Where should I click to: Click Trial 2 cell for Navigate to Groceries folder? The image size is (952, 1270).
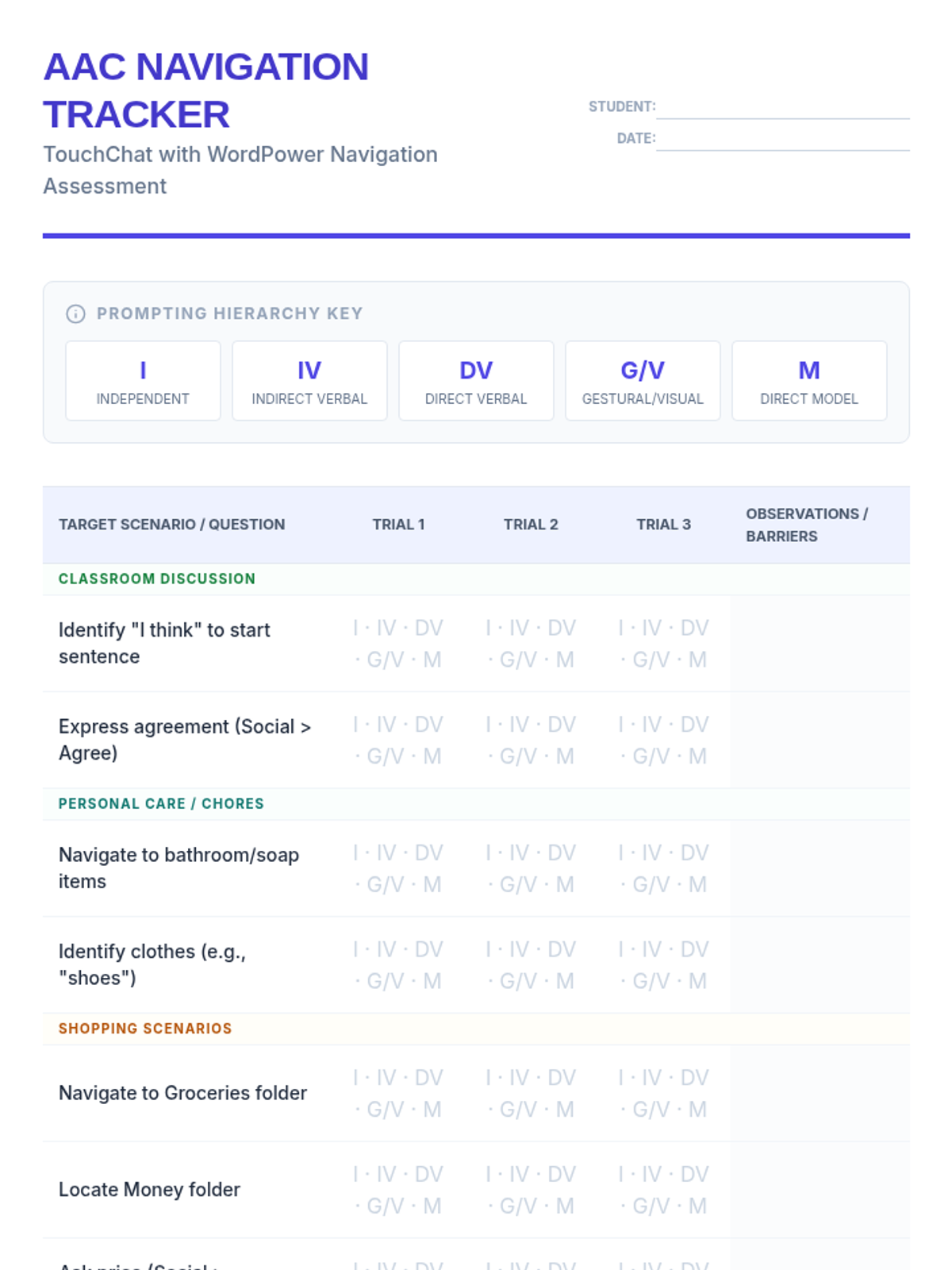click(x=531, y=1093)
